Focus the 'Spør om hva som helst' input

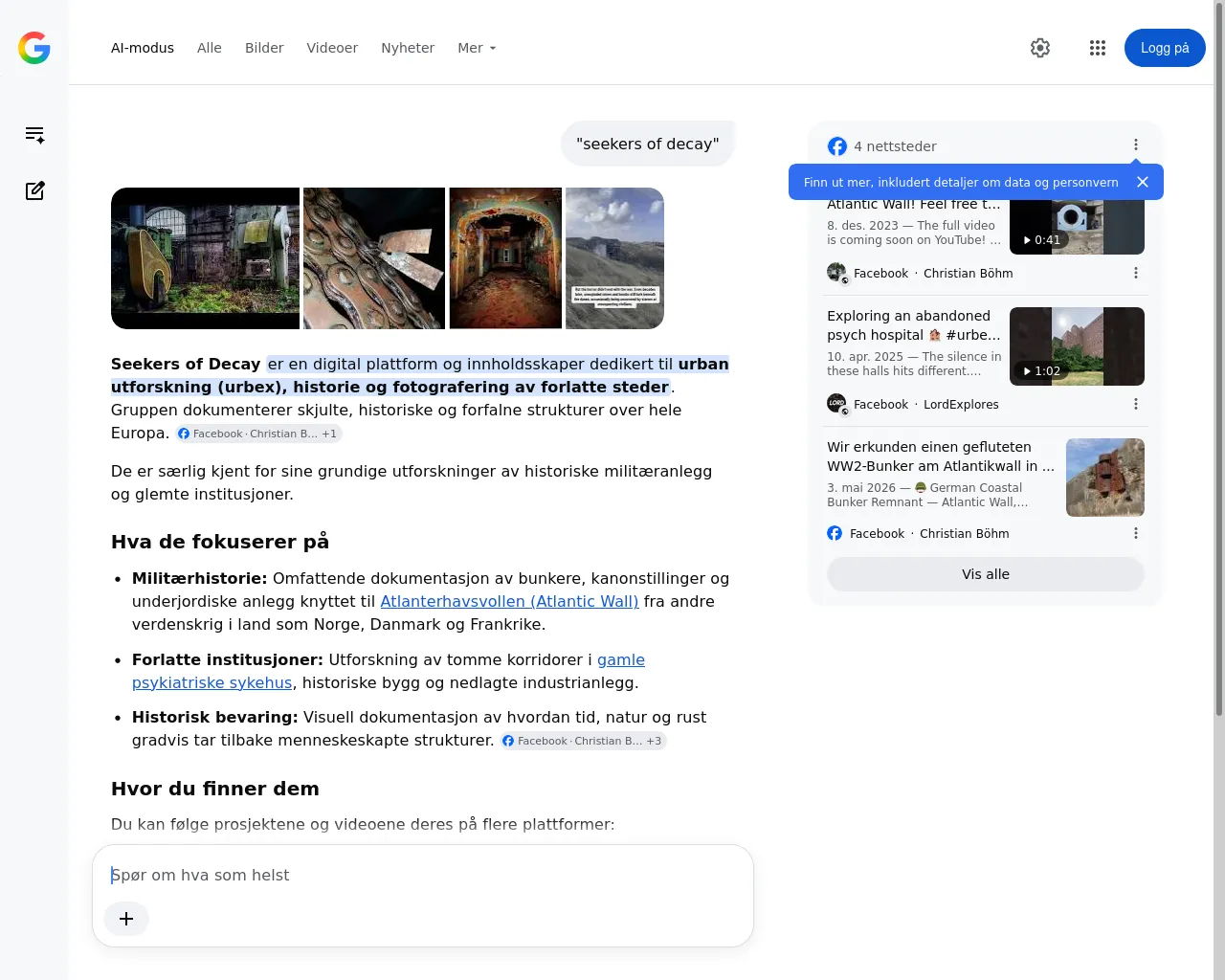coord(423,875)
